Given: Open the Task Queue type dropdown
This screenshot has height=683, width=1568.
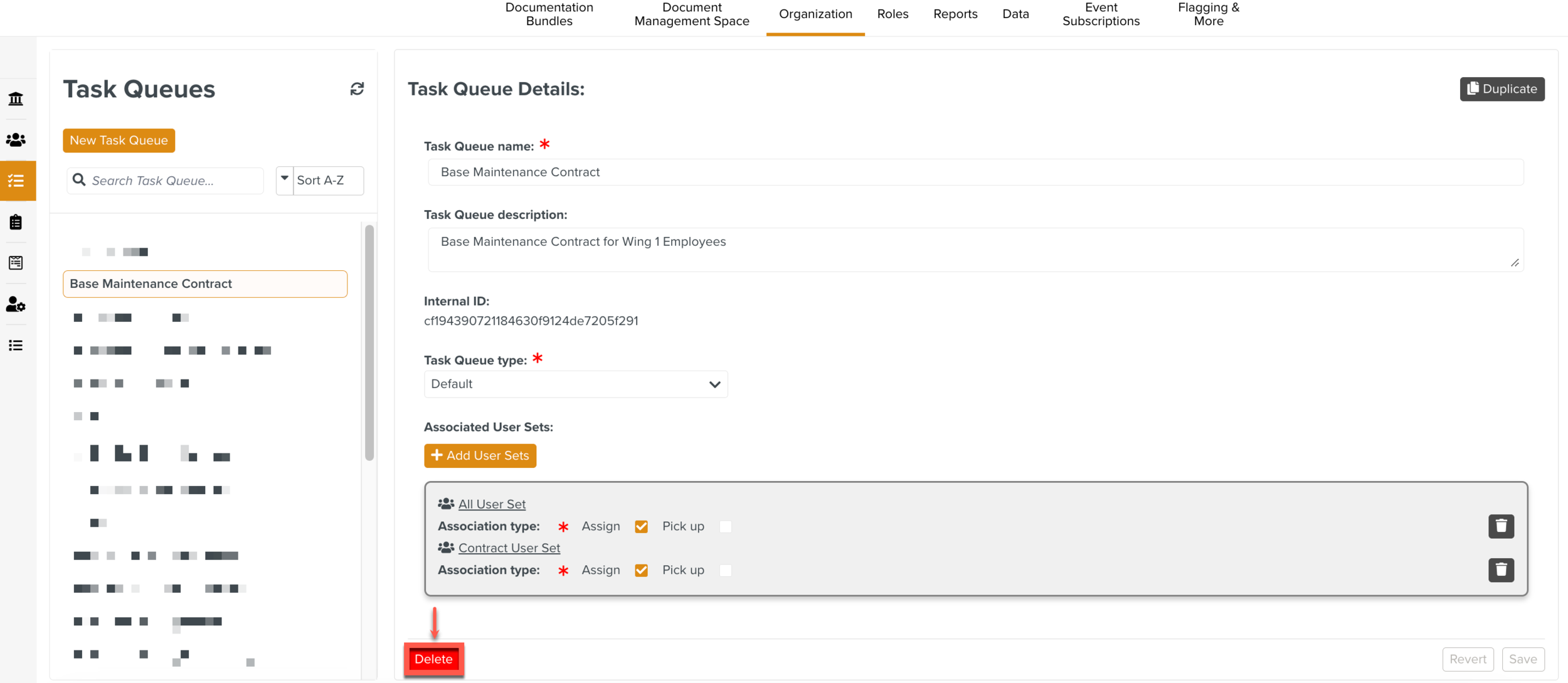Looking at the screenshot, I should 575,384.
